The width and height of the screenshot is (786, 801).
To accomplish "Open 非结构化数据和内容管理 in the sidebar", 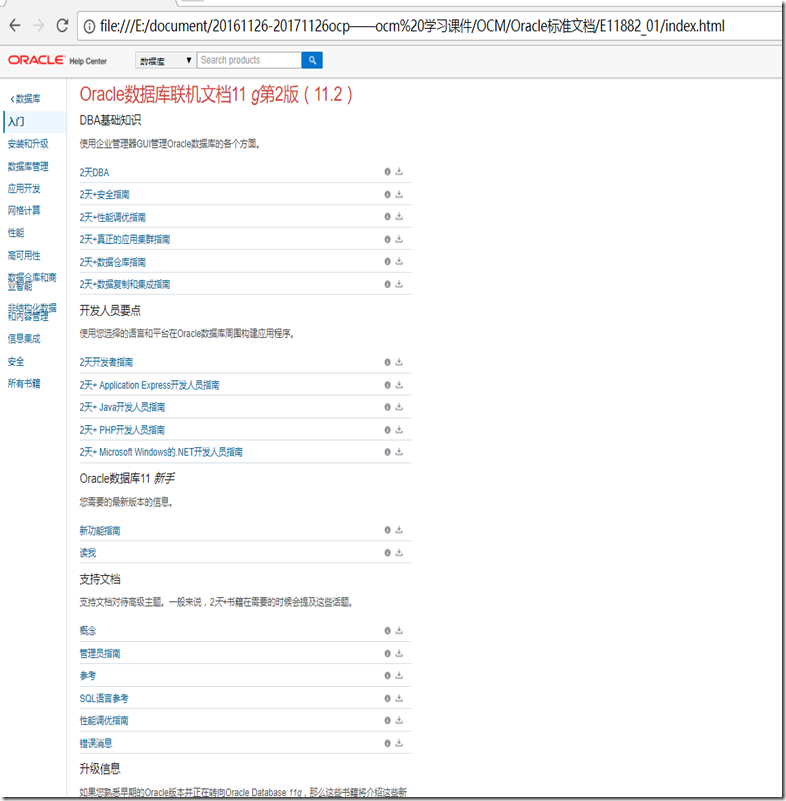I will [32, 312].
